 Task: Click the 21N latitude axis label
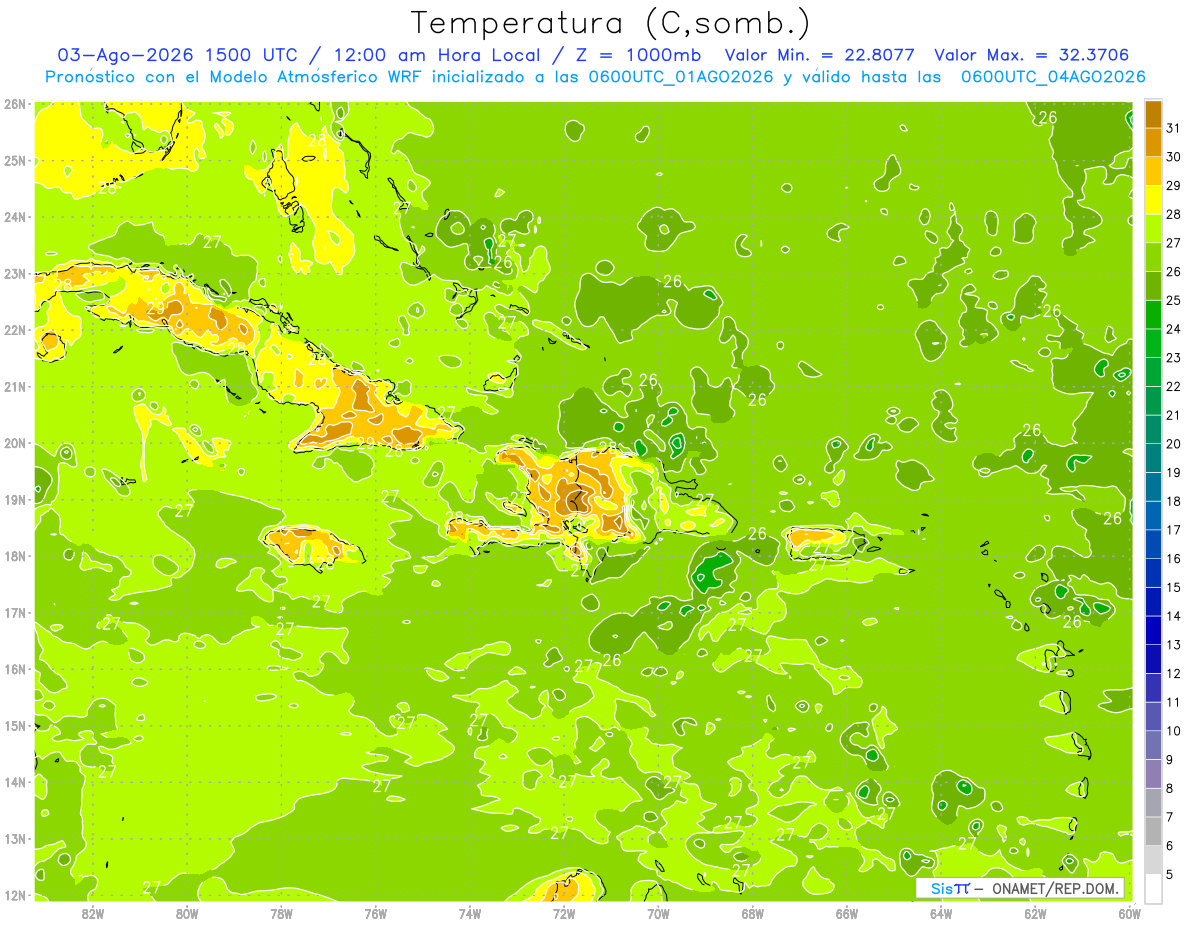(14, 386)
